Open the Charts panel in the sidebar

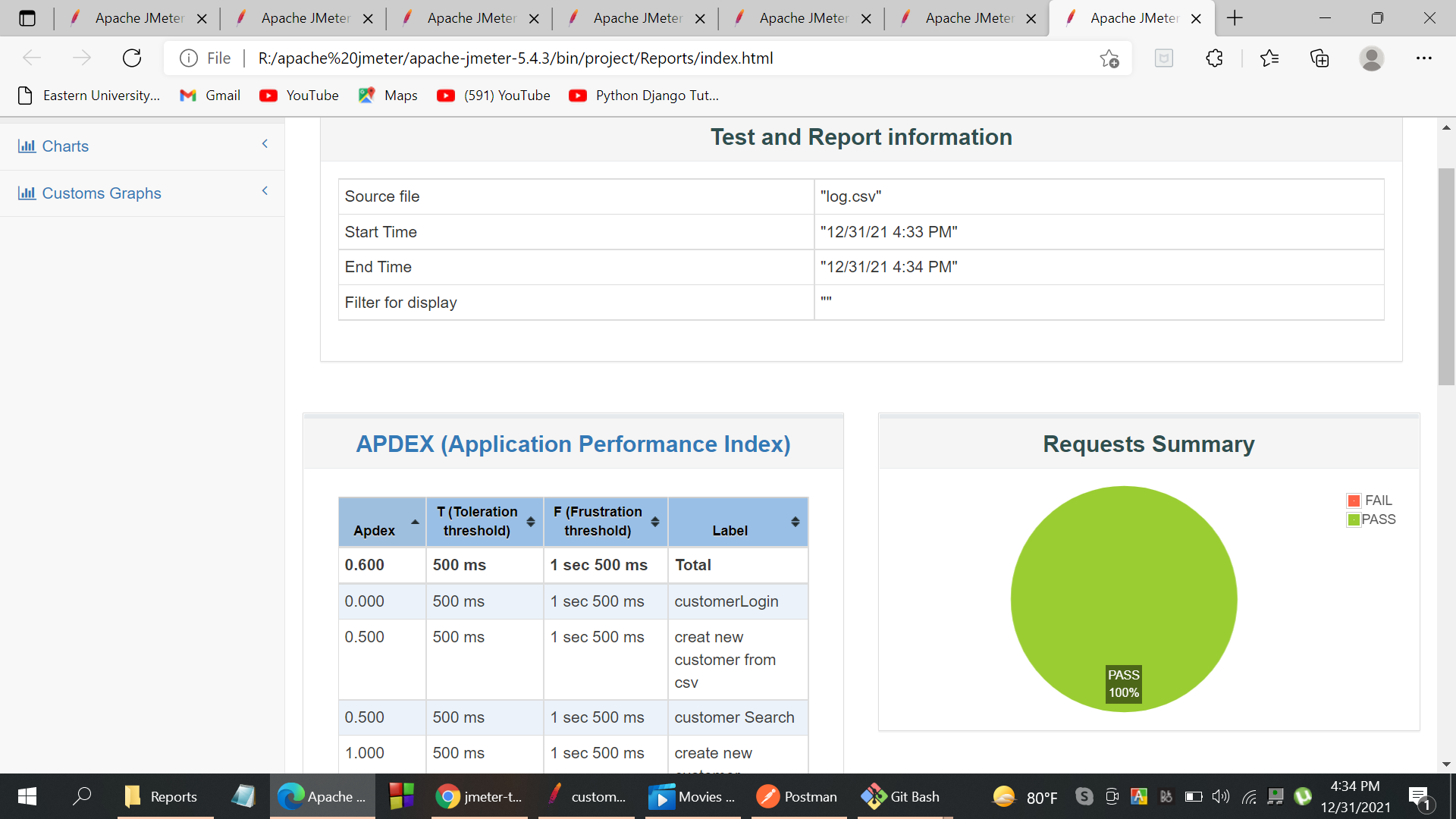(64, 146)
